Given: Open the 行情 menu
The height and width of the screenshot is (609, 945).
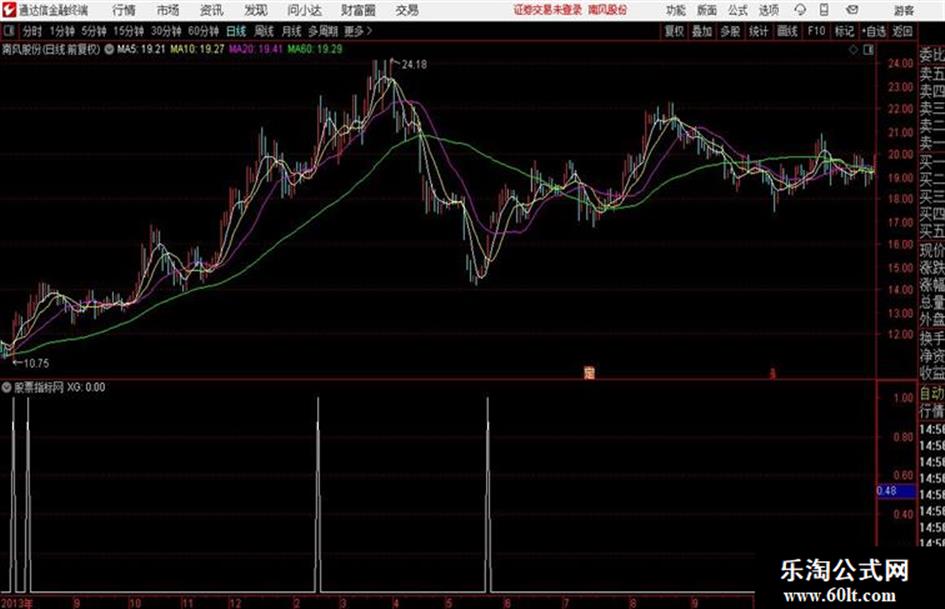Looking at the screenshot, I should tap(124, 10).
